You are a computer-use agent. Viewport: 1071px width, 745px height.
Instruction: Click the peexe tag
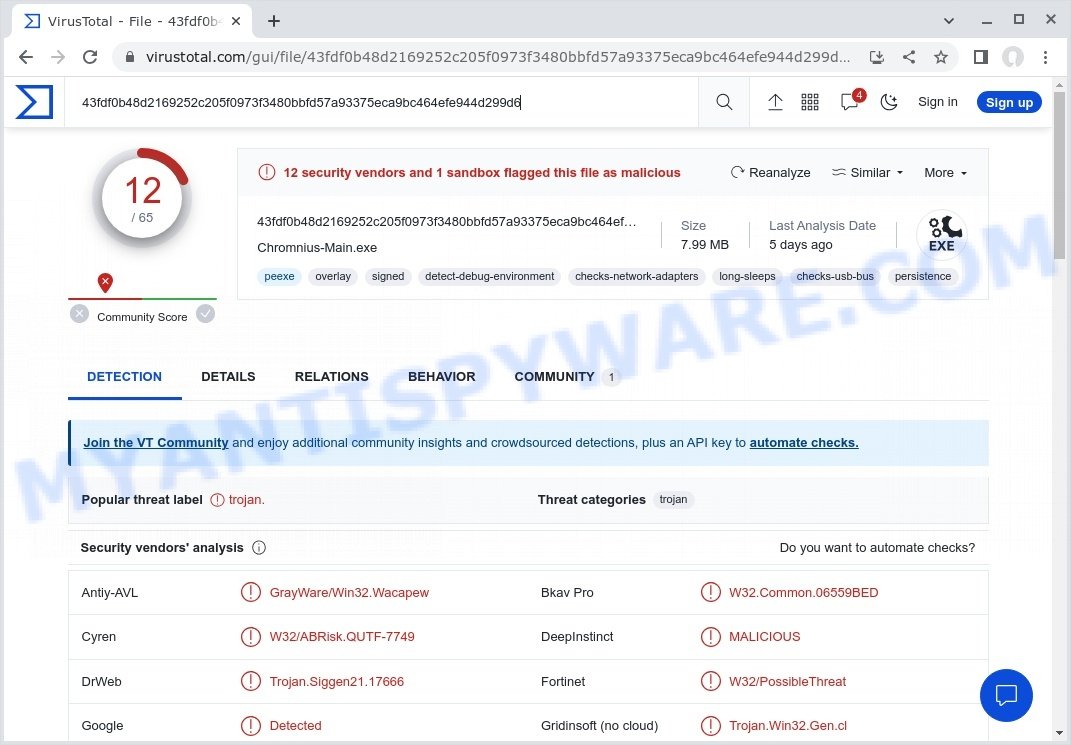(x=279, y=277)
